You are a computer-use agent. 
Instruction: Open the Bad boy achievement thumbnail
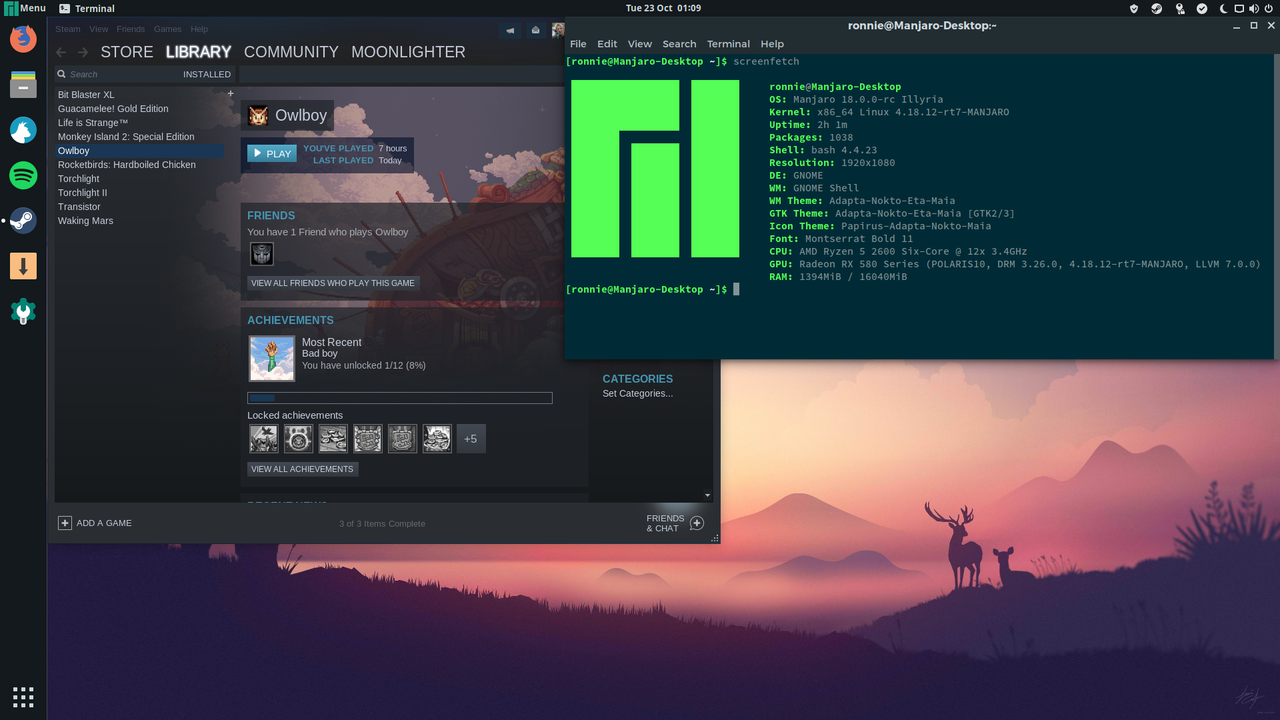272,358
